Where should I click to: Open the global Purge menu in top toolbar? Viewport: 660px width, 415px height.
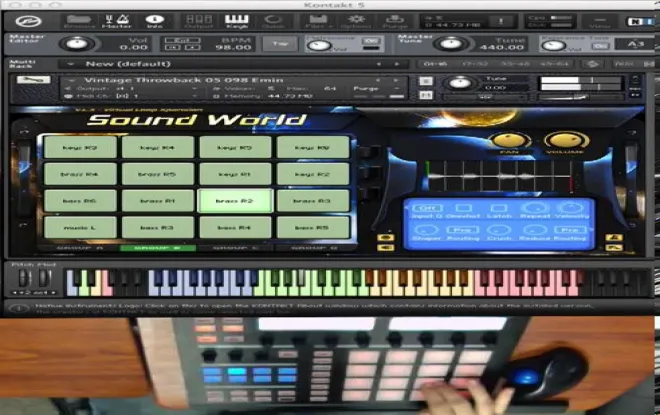(395, 21)
